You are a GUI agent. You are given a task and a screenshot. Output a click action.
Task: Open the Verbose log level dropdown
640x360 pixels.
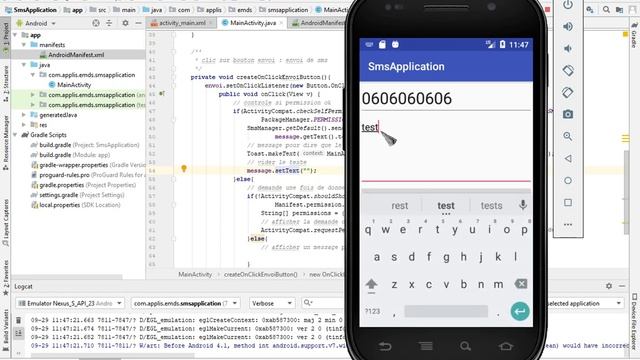(x=271, y=303)
